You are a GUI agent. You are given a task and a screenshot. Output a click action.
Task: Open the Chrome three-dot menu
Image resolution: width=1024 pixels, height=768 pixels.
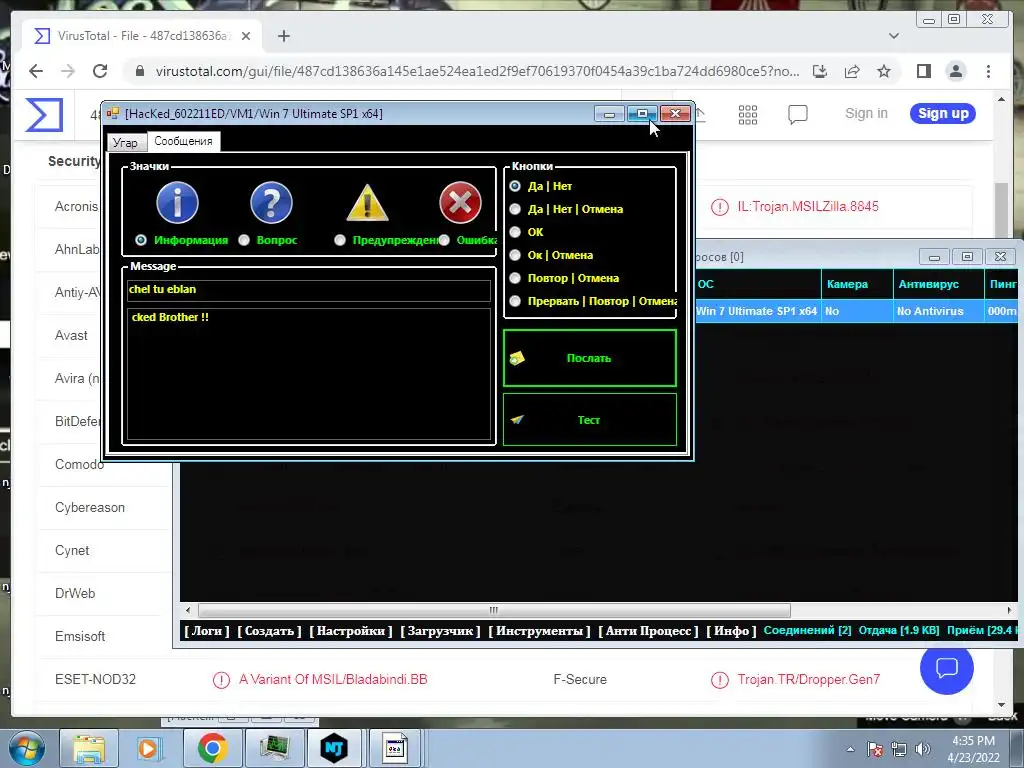tap(988, 71)
